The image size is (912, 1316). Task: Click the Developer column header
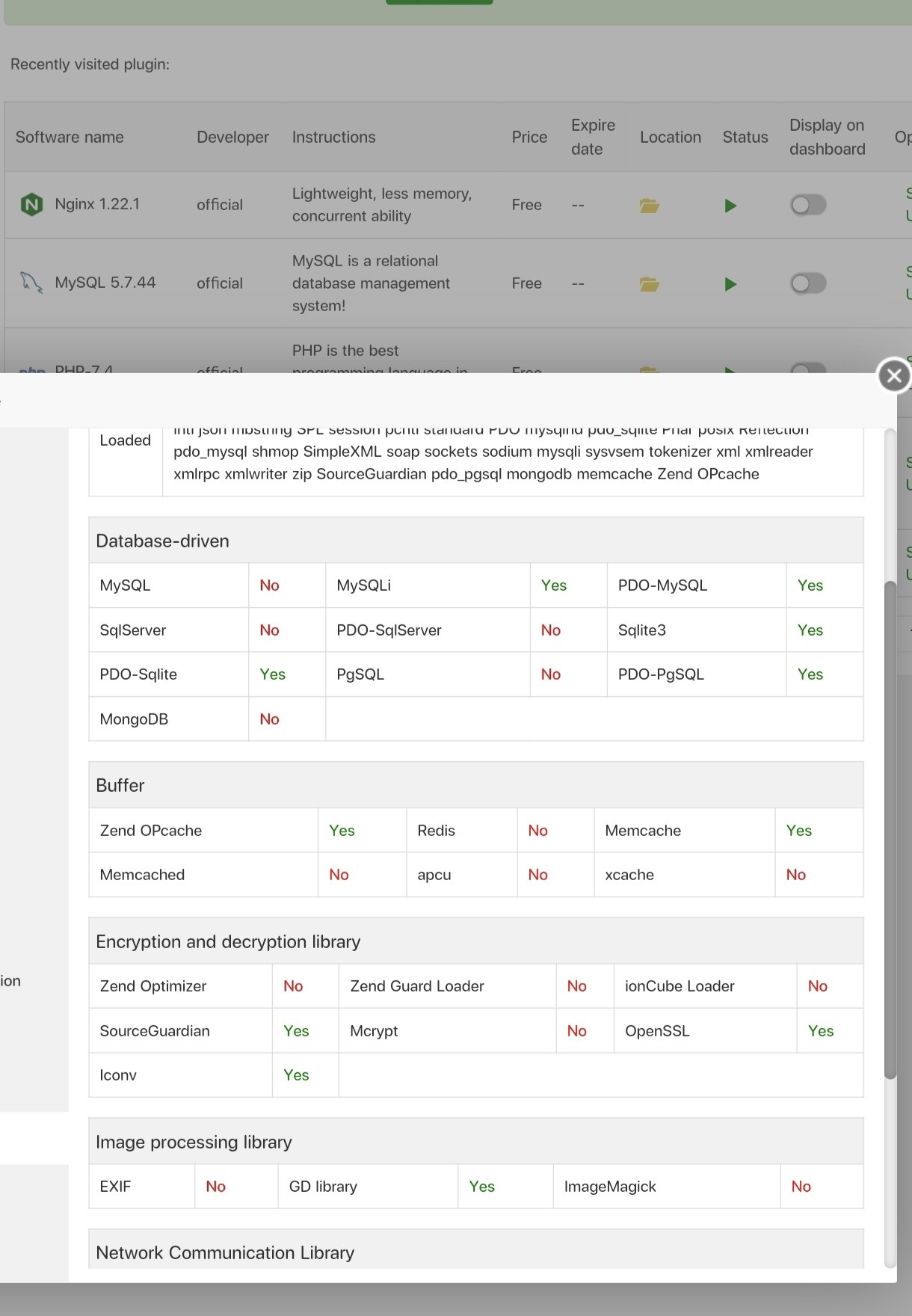(232, 137)
